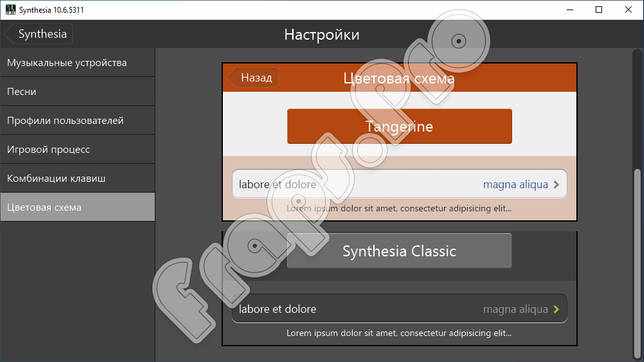Viewport: 644px width, 362px height.
Task: Click magna aliqua value in Tangerine preview
Action: point(515,184)
